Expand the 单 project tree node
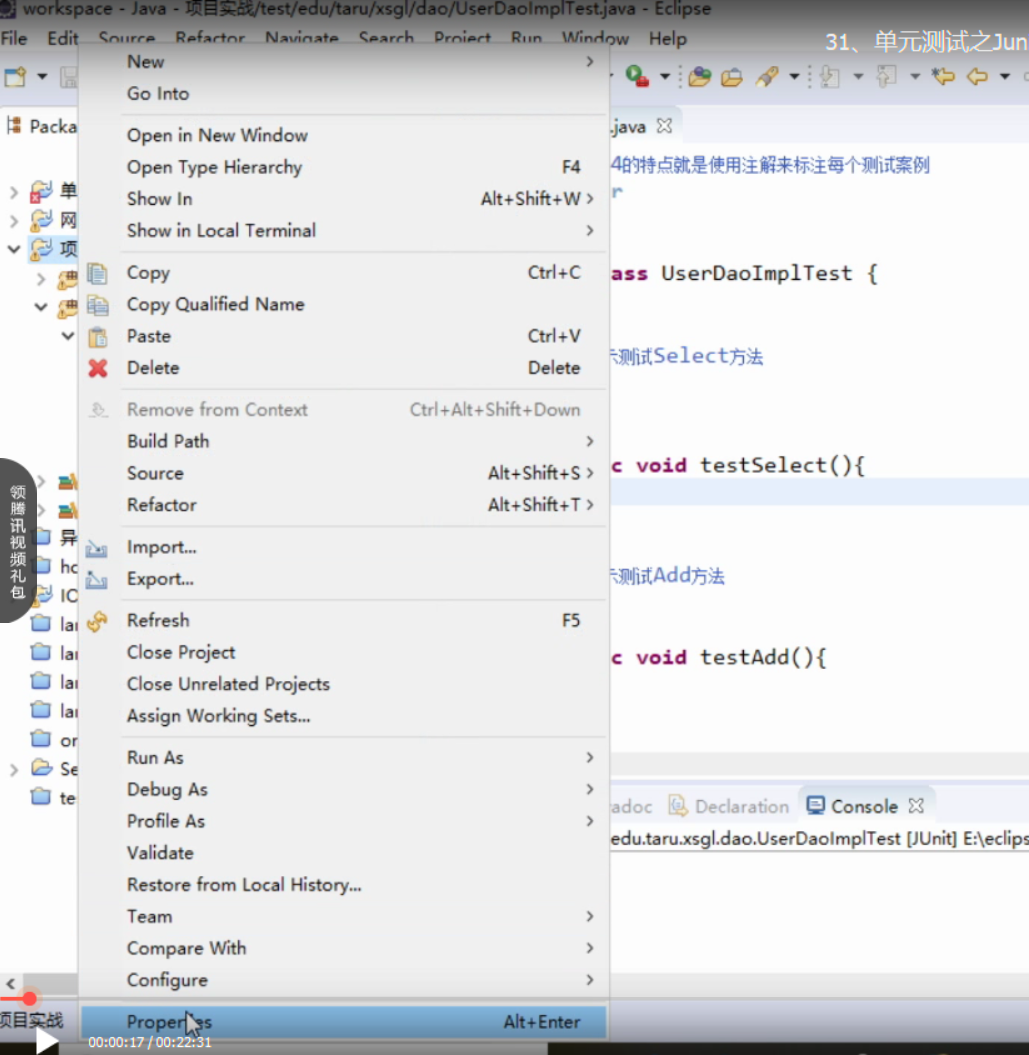The height and width of the screenshot is (1055, 1029). 13,192
